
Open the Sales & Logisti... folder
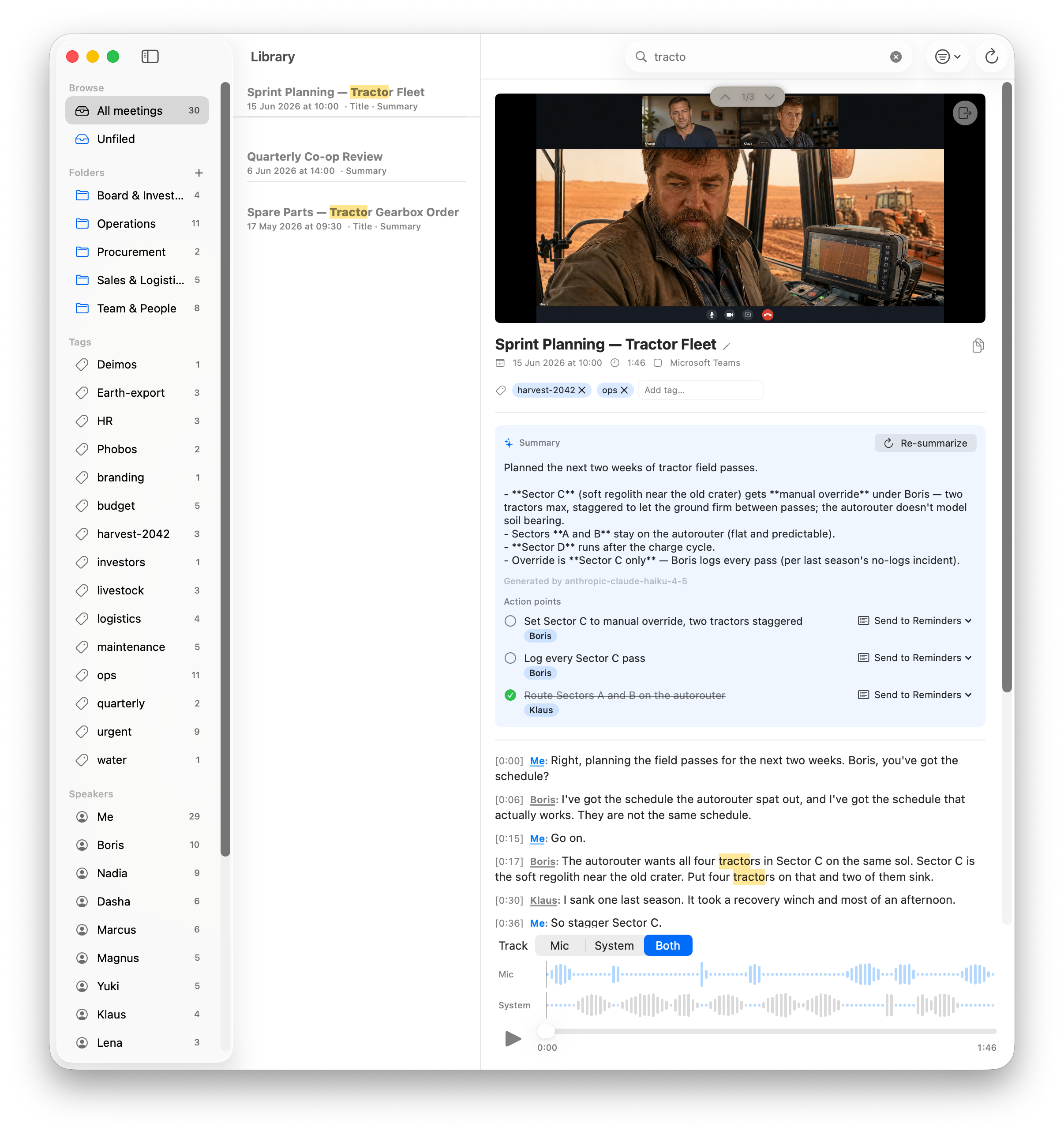[137, 280]
